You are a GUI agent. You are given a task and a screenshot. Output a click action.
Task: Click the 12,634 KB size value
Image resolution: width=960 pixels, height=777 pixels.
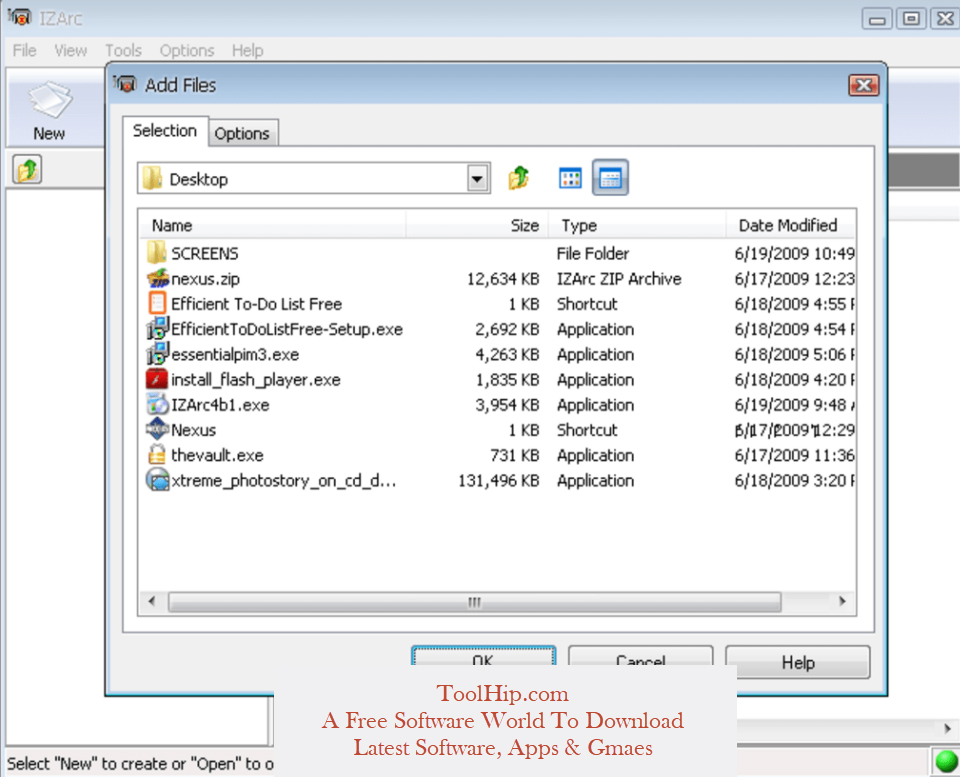[x=503, y=279]
